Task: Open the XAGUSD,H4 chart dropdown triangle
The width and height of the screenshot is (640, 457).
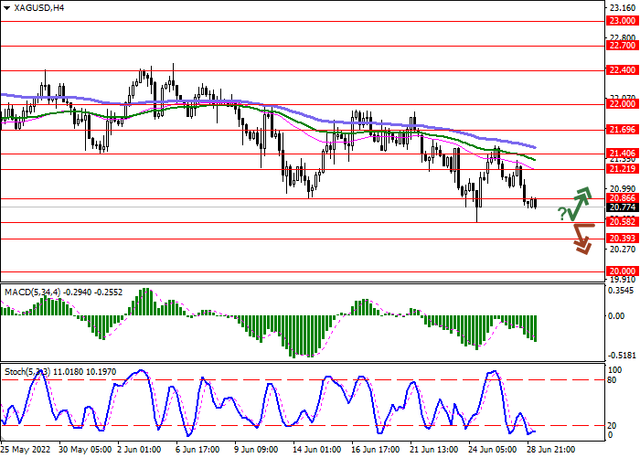Action: (x=7, y=8)
